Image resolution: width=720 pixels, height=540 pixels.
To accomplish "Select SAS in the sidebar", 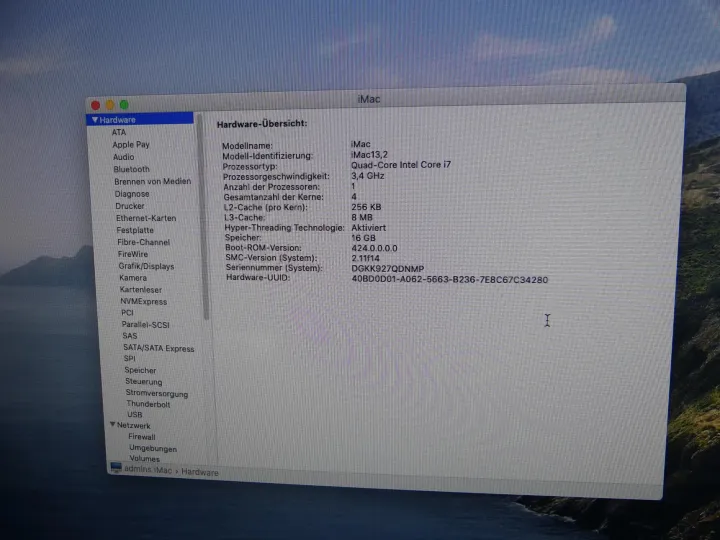I will click(x=129, y=336).
